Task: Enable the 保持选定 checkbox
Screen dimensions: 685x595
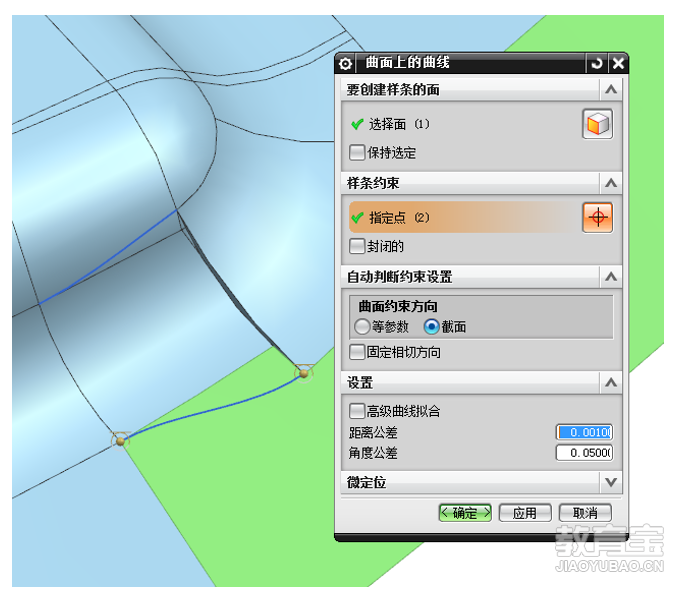Action: click(357, 153)
